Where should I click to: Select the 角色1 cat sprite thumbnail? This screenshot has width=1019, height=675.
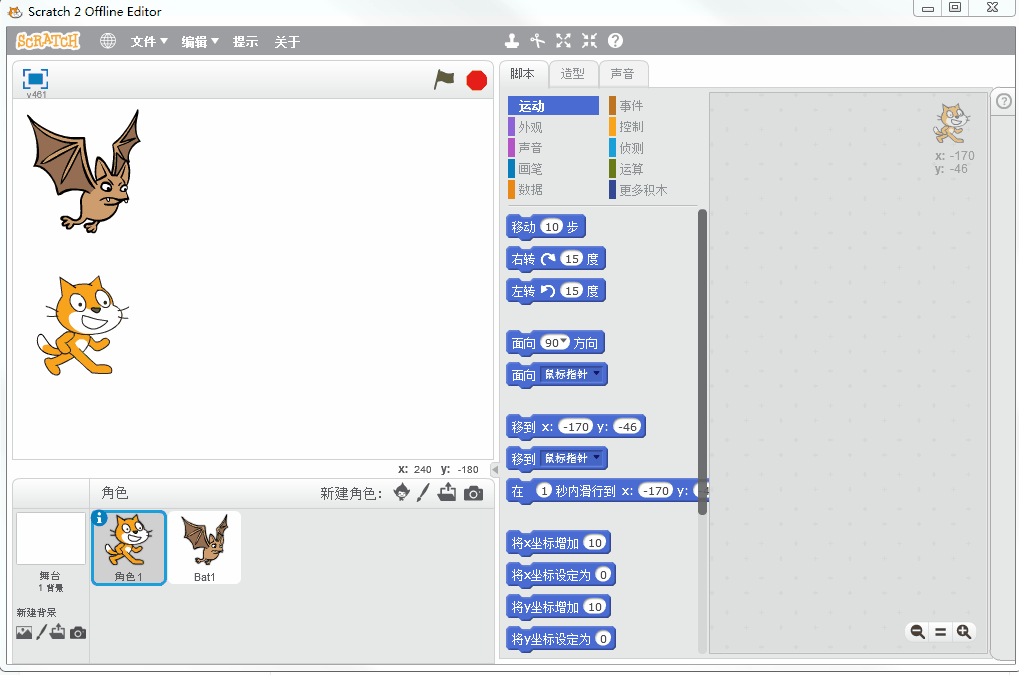tap(129, 547)
